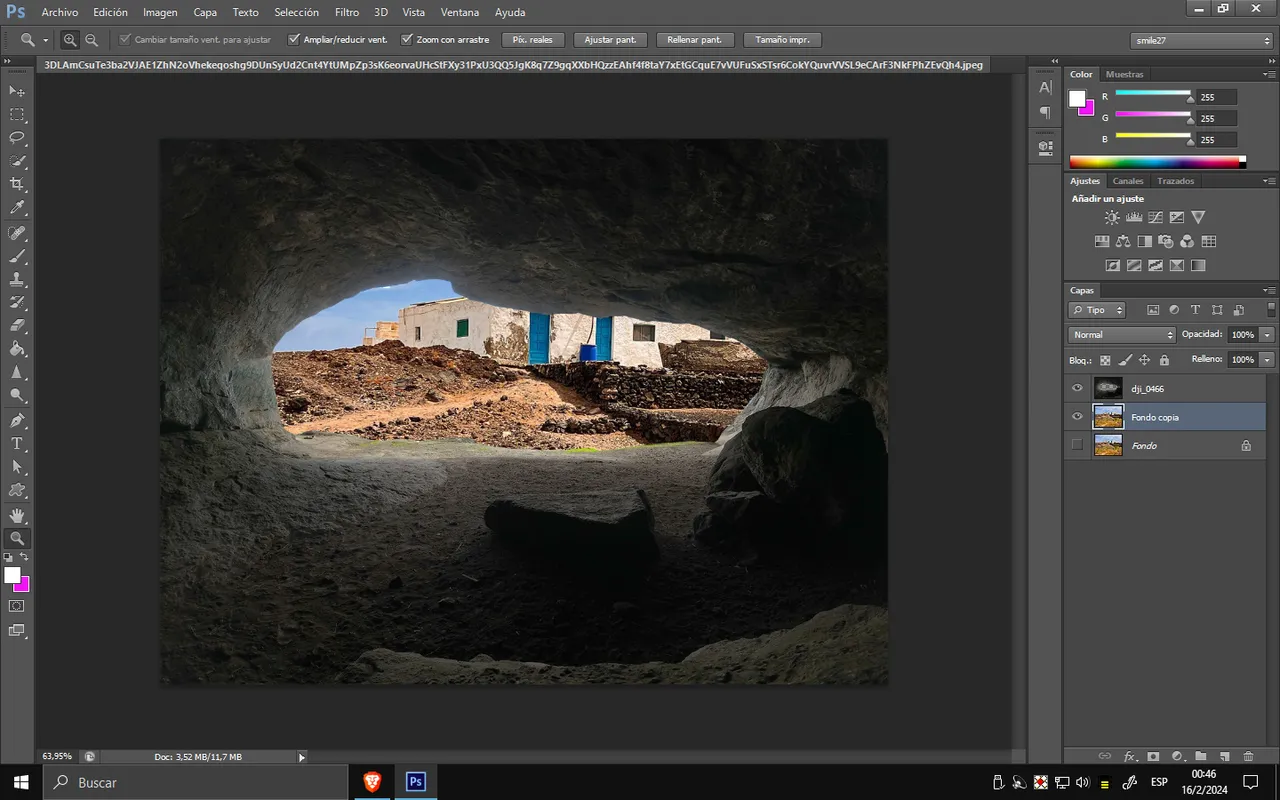Show the Fondo layer

[1077, 445]
